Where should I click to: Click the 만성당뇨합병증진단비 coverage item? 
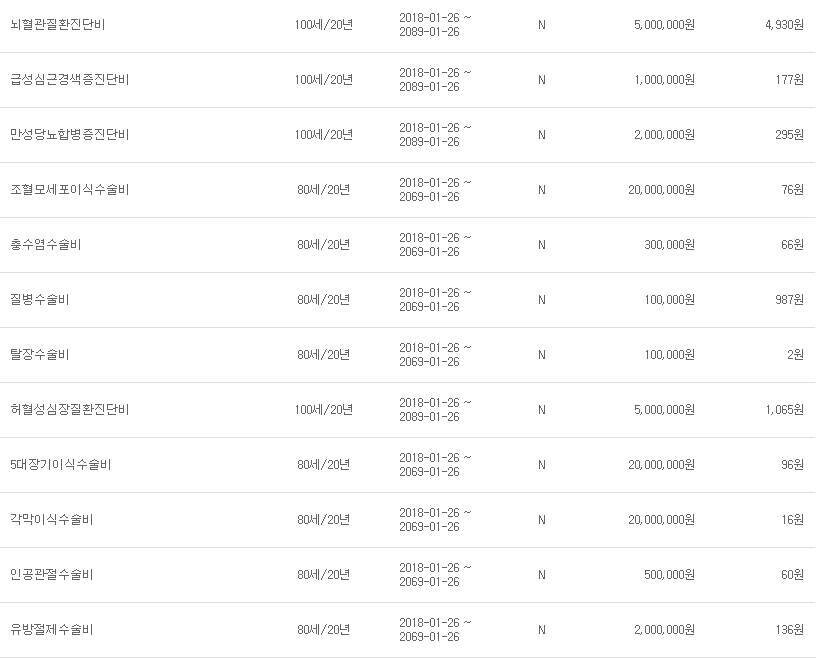69,135
